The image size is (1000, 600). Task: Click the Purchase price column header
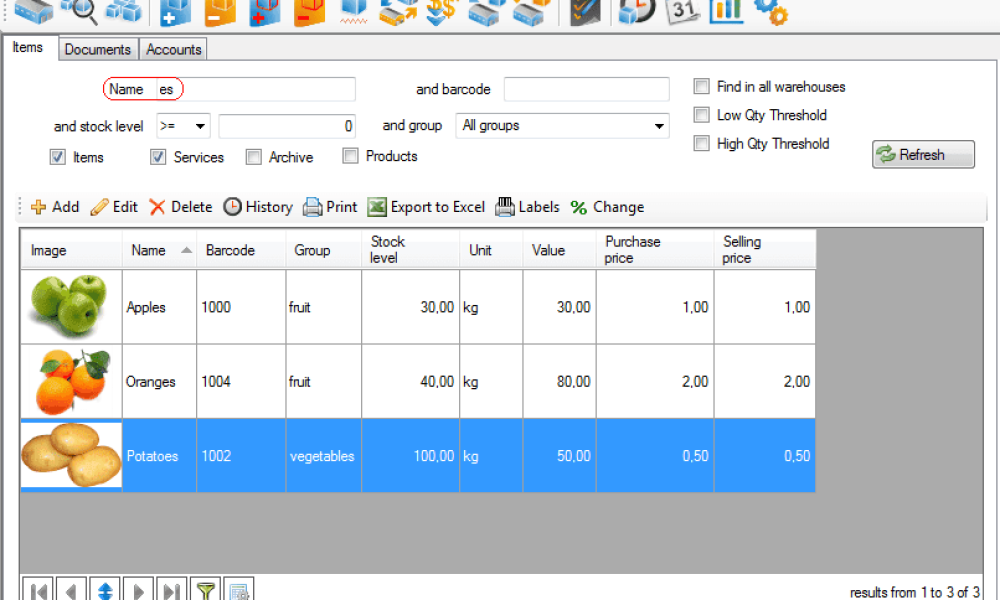655,250
